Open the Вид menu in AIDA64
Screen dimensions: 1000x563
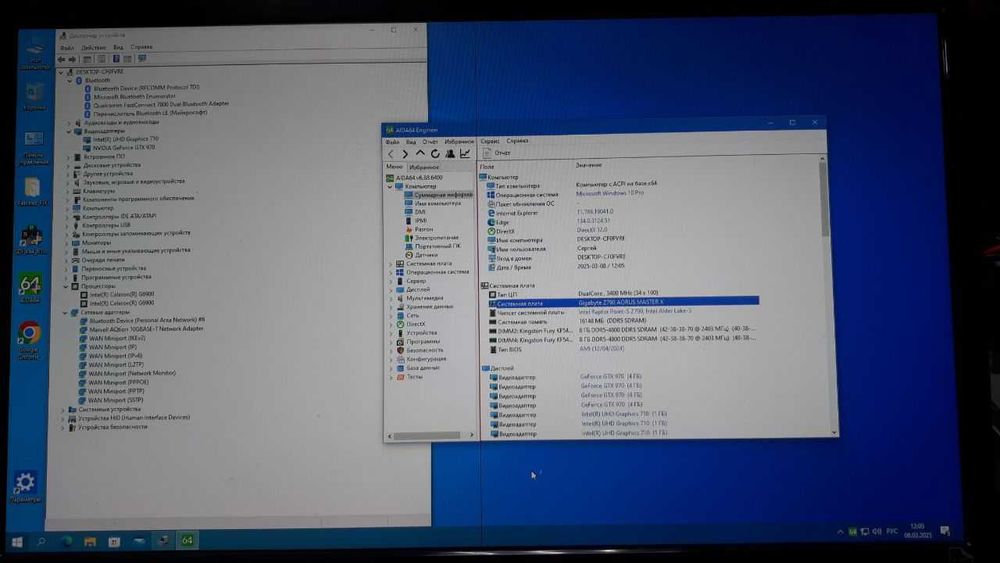[x=411, y=142]
